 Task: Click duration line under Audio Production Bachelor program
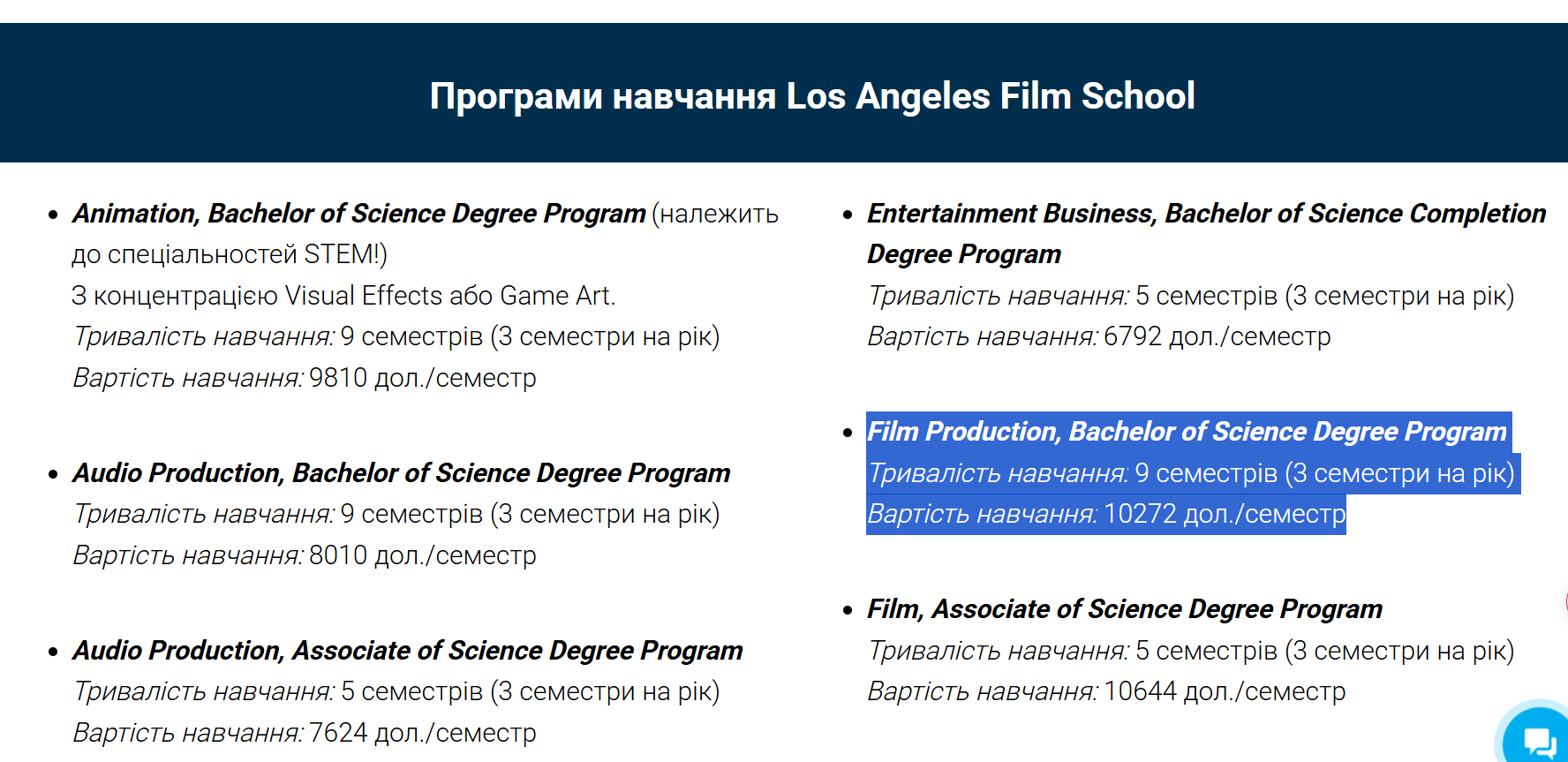pyautogui.click(x=396, y=514)
